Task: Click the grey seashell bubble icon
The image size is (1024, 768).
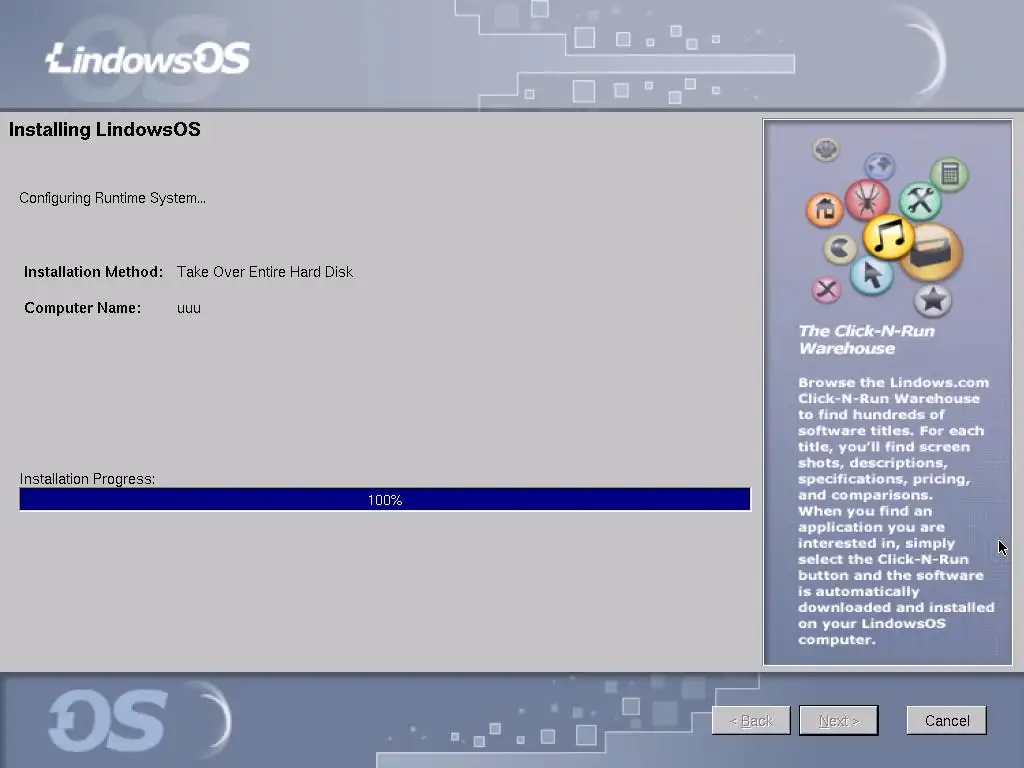Action: pos(826,150)
